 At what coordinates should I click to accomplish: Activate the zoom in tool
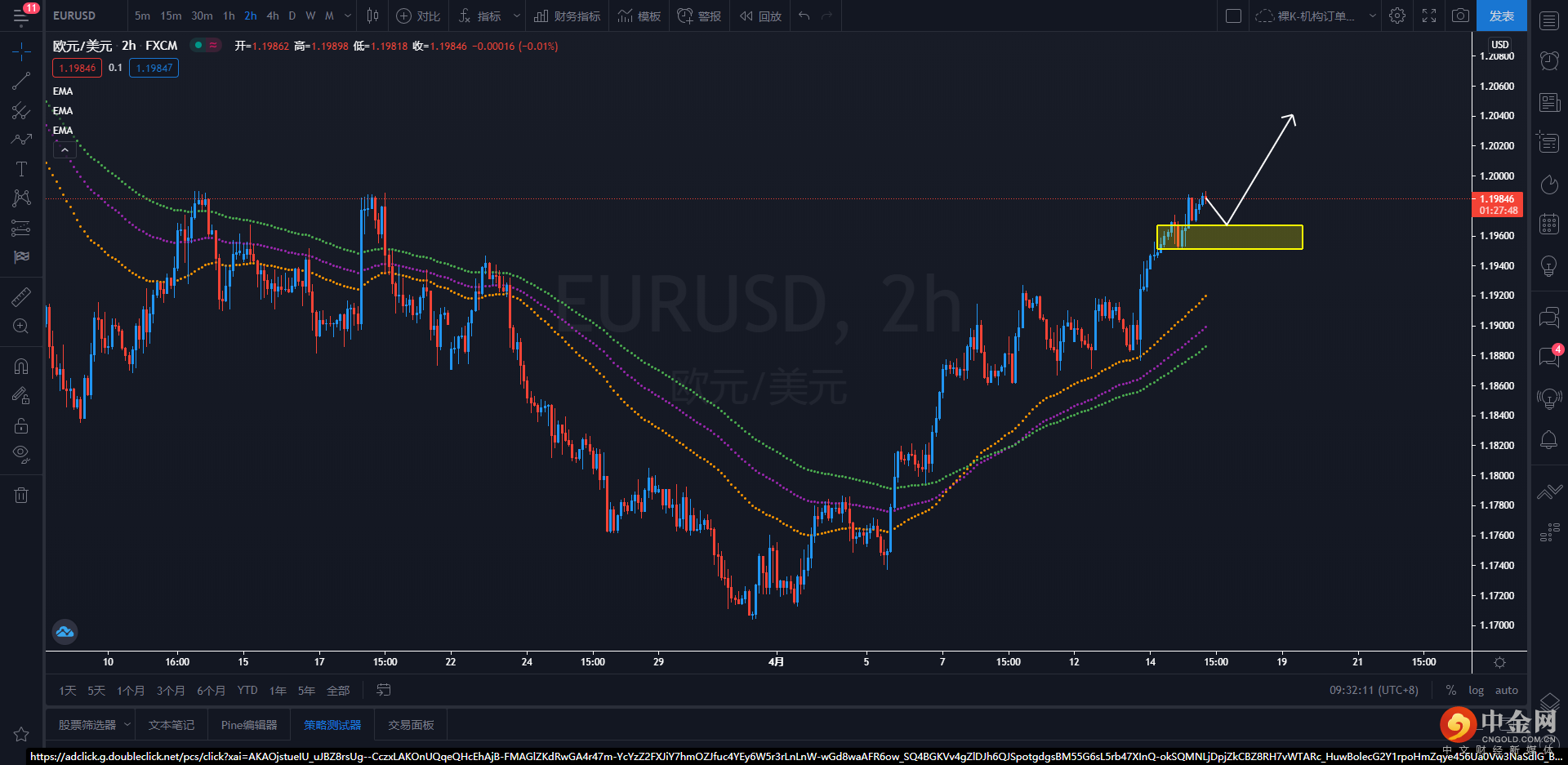pyautogui.click(x=21, y=327)
